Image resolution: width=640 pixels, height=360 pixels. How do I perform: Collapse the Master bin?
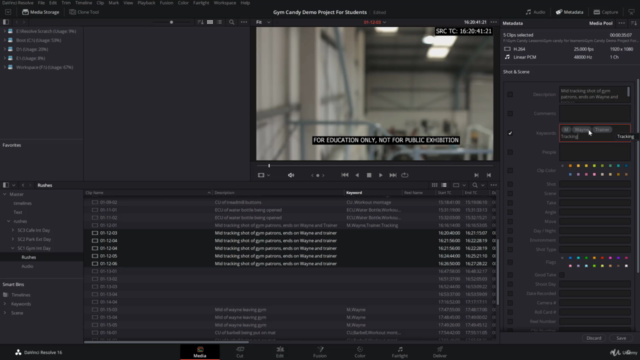[5, 194]
